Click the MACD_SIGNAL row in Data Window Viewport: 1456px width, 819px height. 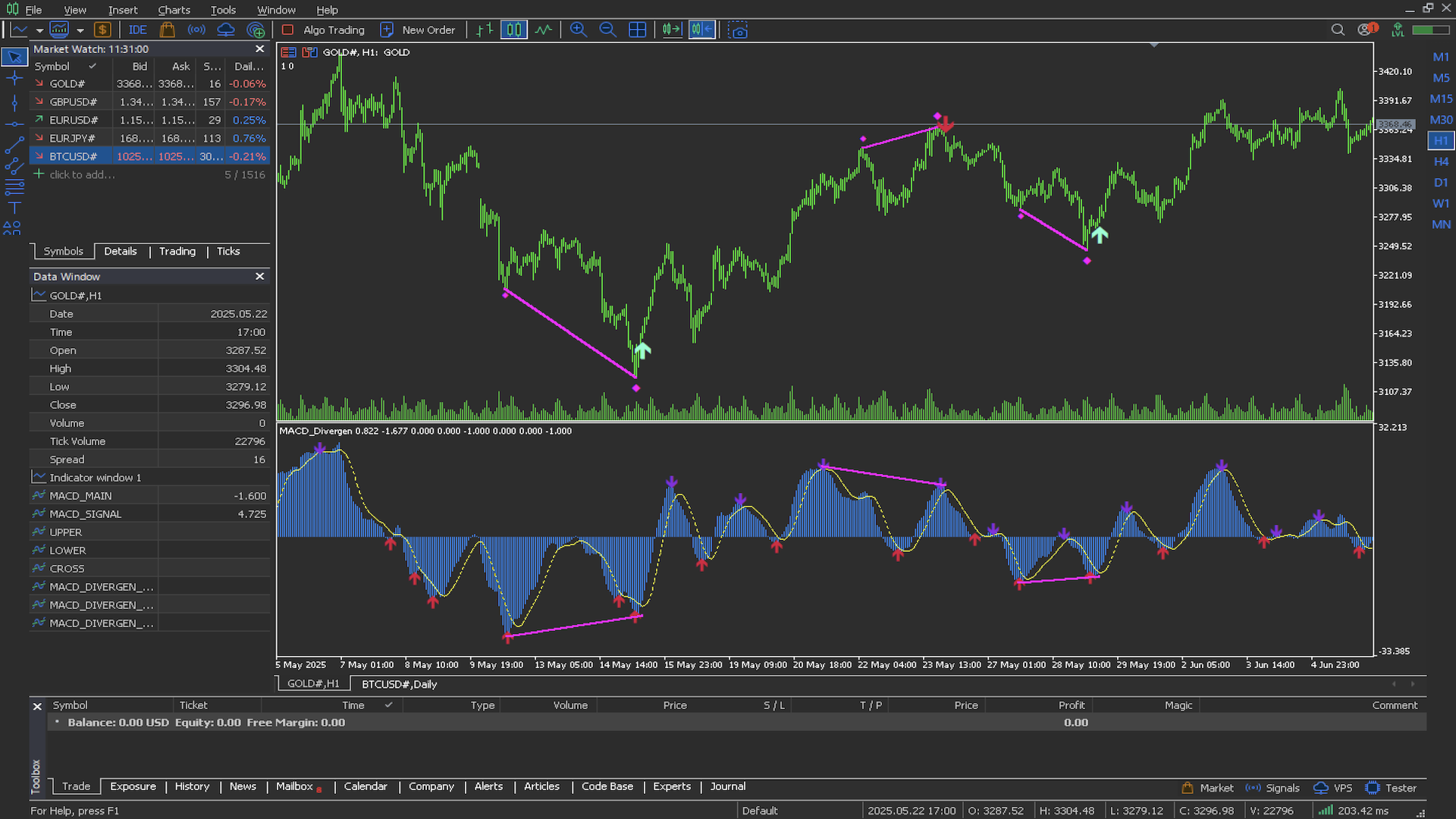click(149, 513)
